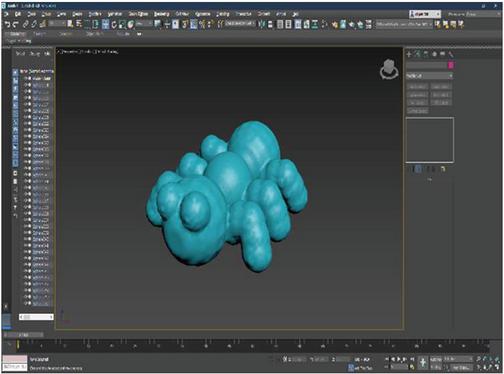Image resolution: width=504 pixels, height=374 pixels.
Task: Choose the Select and Scale tool
Action: (122, 24)
